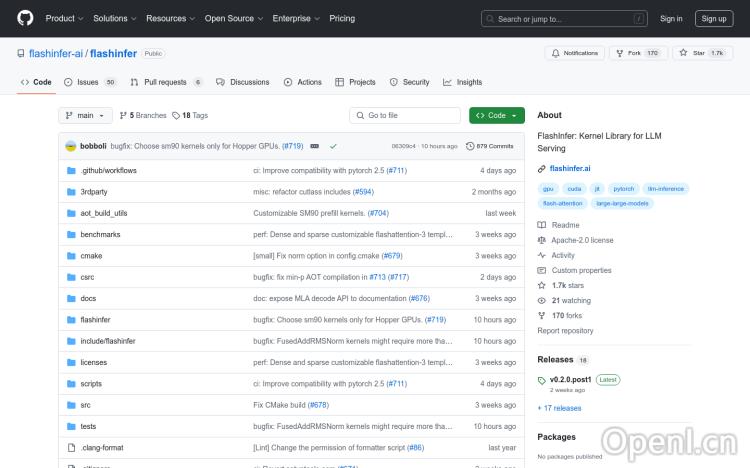Click the Go to file search field

point(405,115)
